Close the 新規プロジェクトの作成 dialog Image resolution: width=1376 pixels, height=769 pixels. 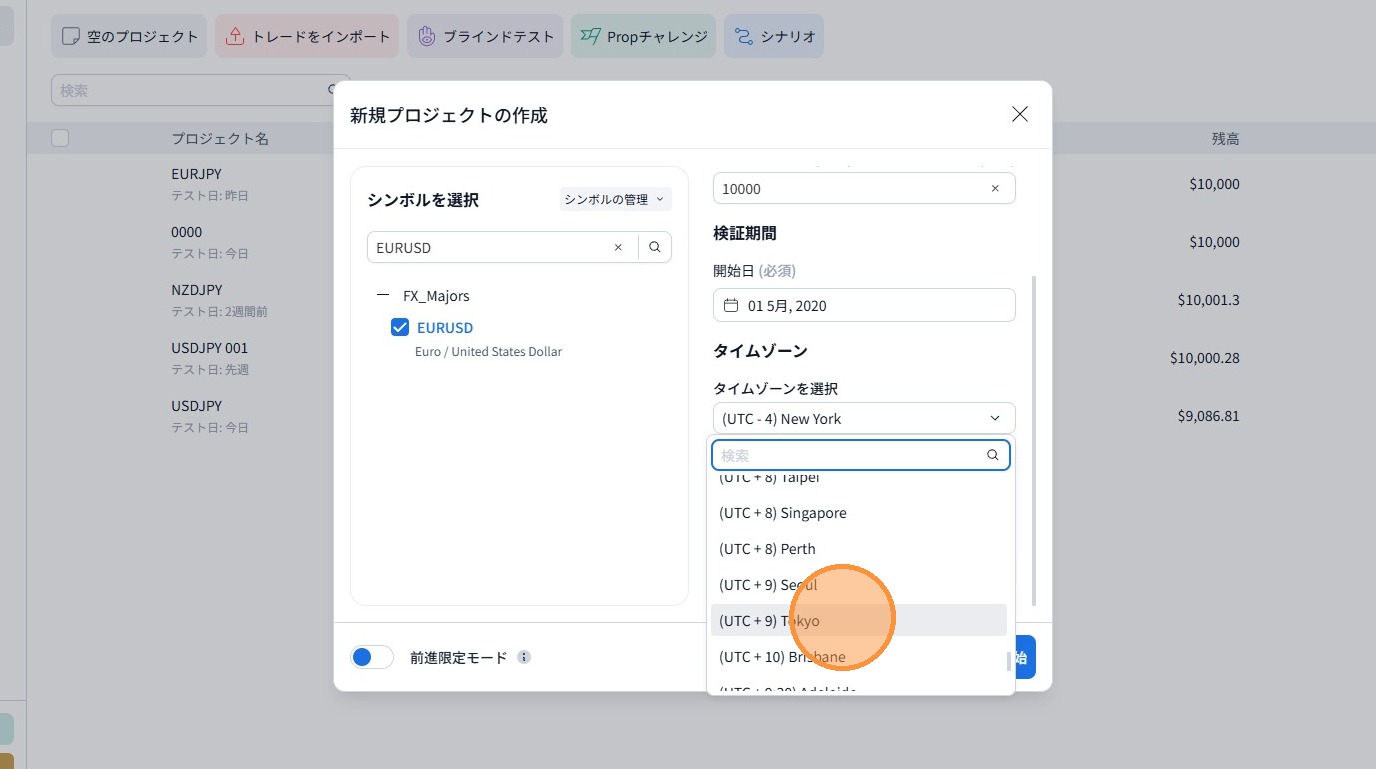click(x=1020, y=114)
